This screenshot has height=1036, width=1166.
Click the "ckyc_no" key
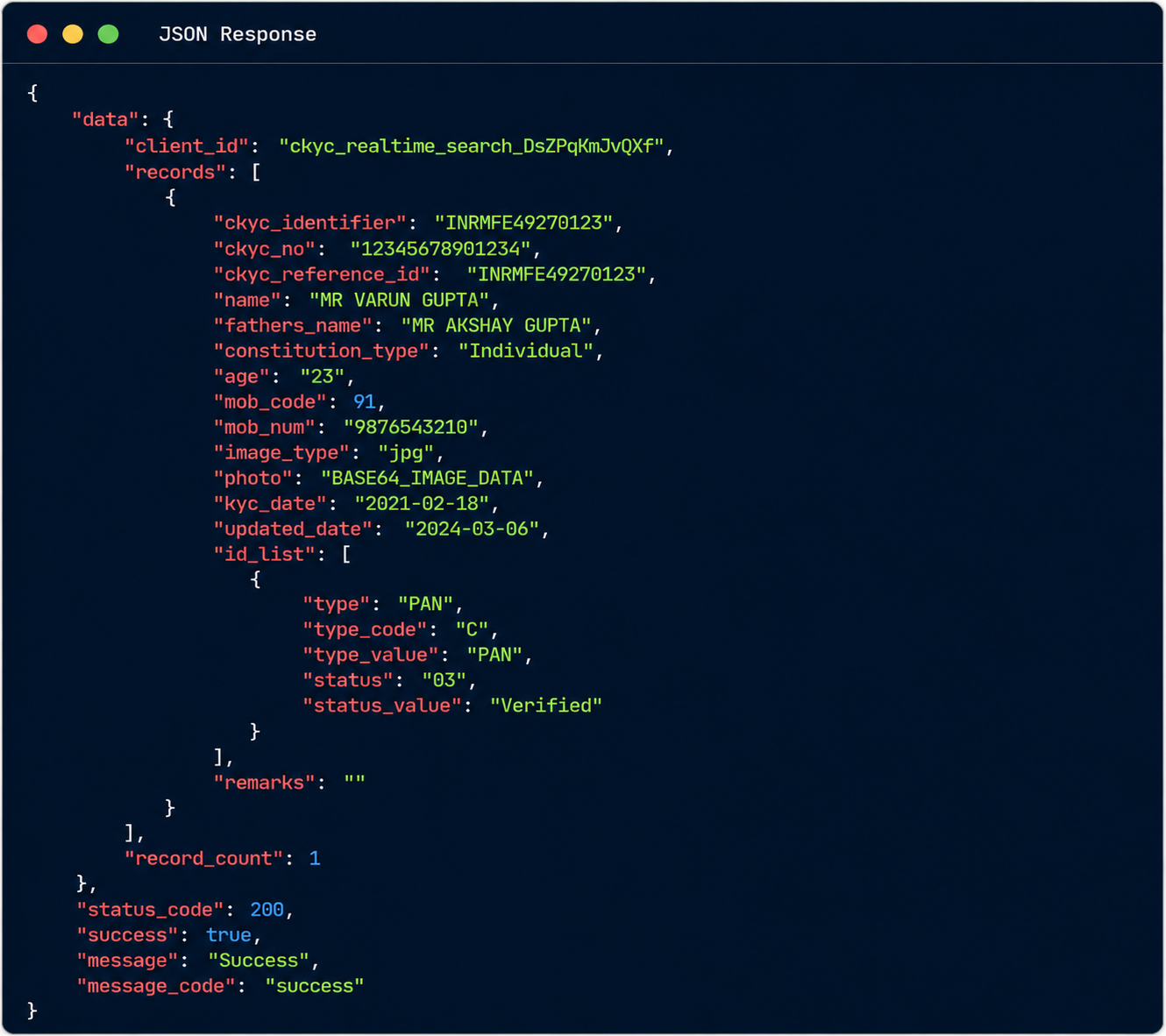click(x=265, y=249)
